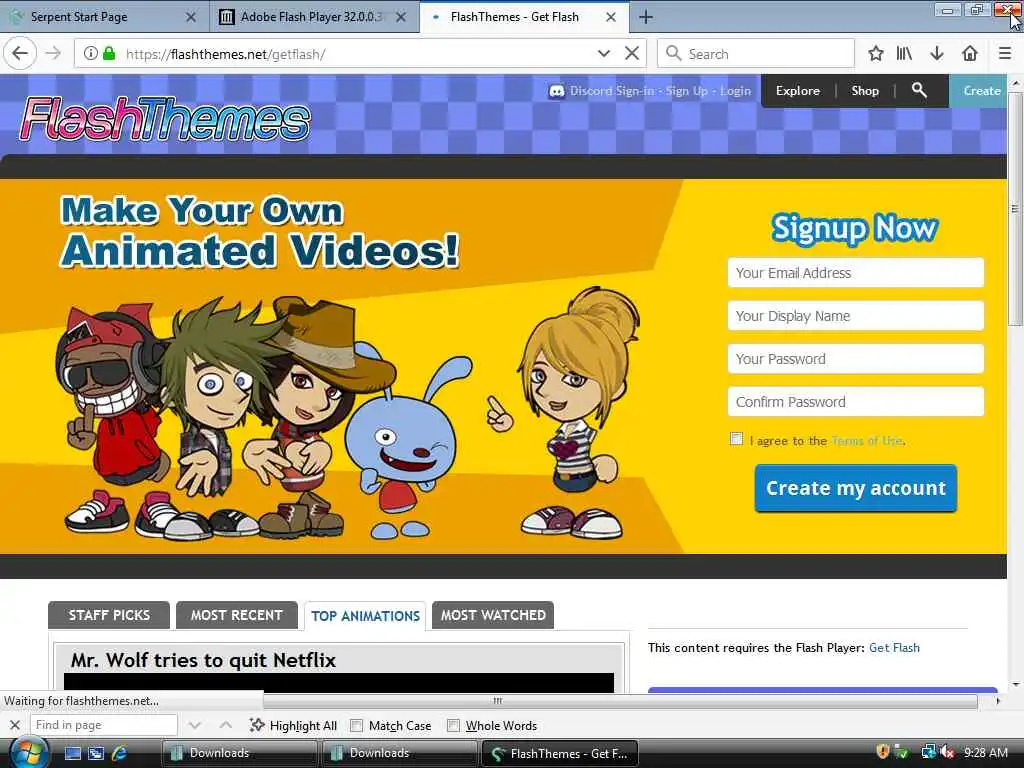Tick the agree to Terms checkbox
Image resolution: width=1024 pixels, height=768 pixels.
coord(736,439)
